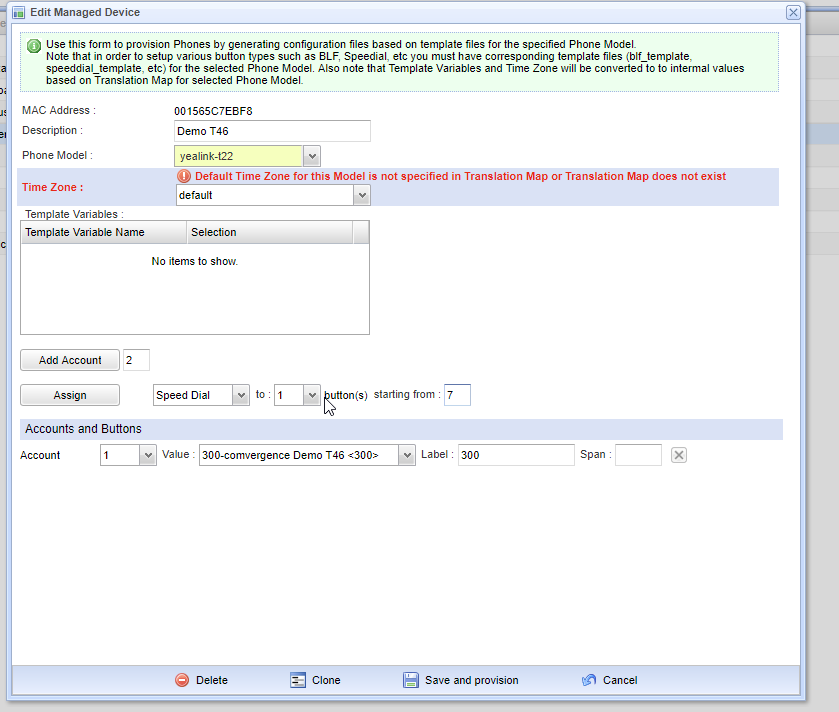The width and height of the screenshot is (839, 712).
Task: Expand the Account number dropdown
Action: (147, 455)
